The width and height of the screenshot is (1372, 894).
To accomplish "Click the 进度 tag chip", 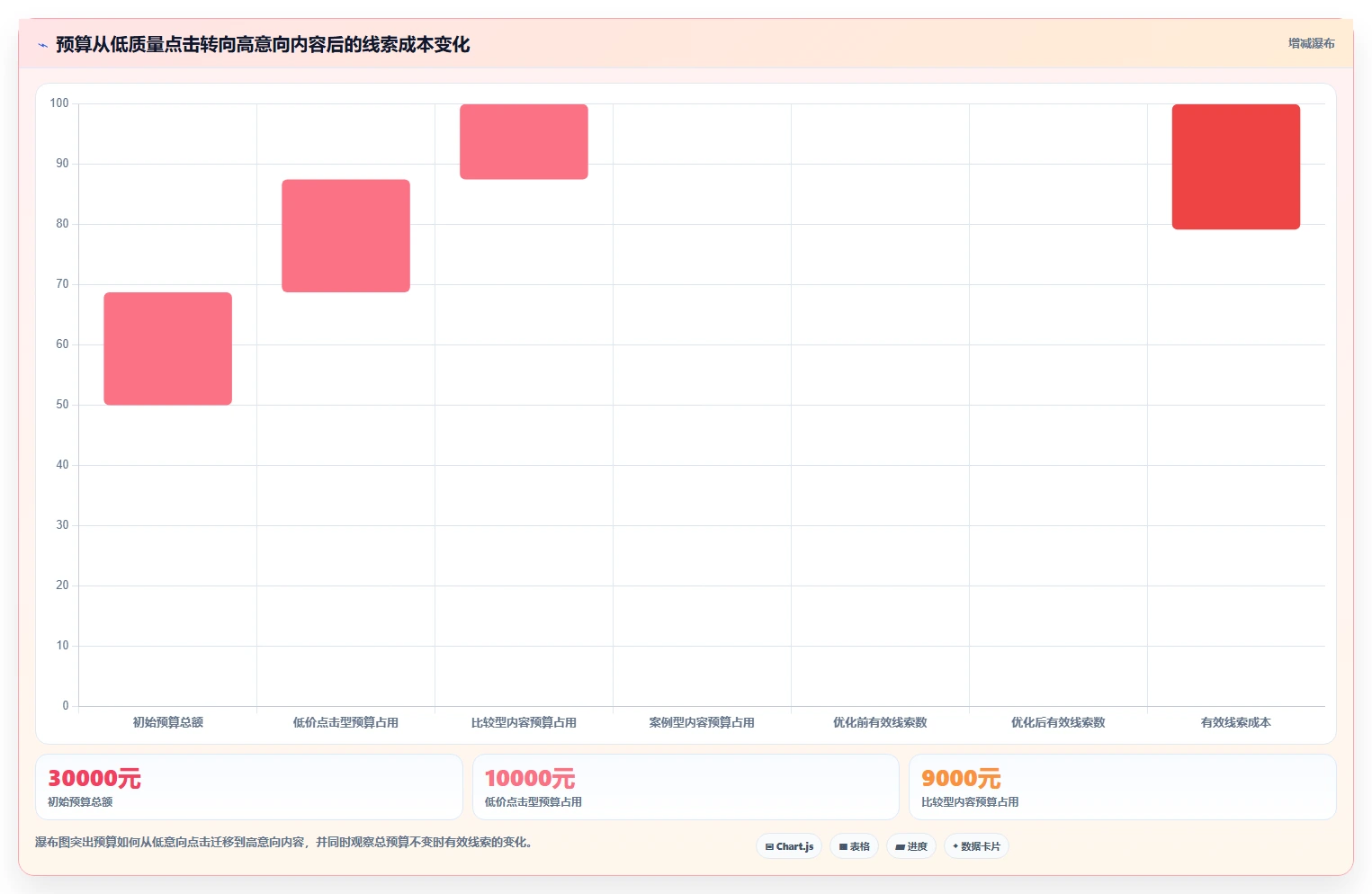I will [x=911, y=846].
